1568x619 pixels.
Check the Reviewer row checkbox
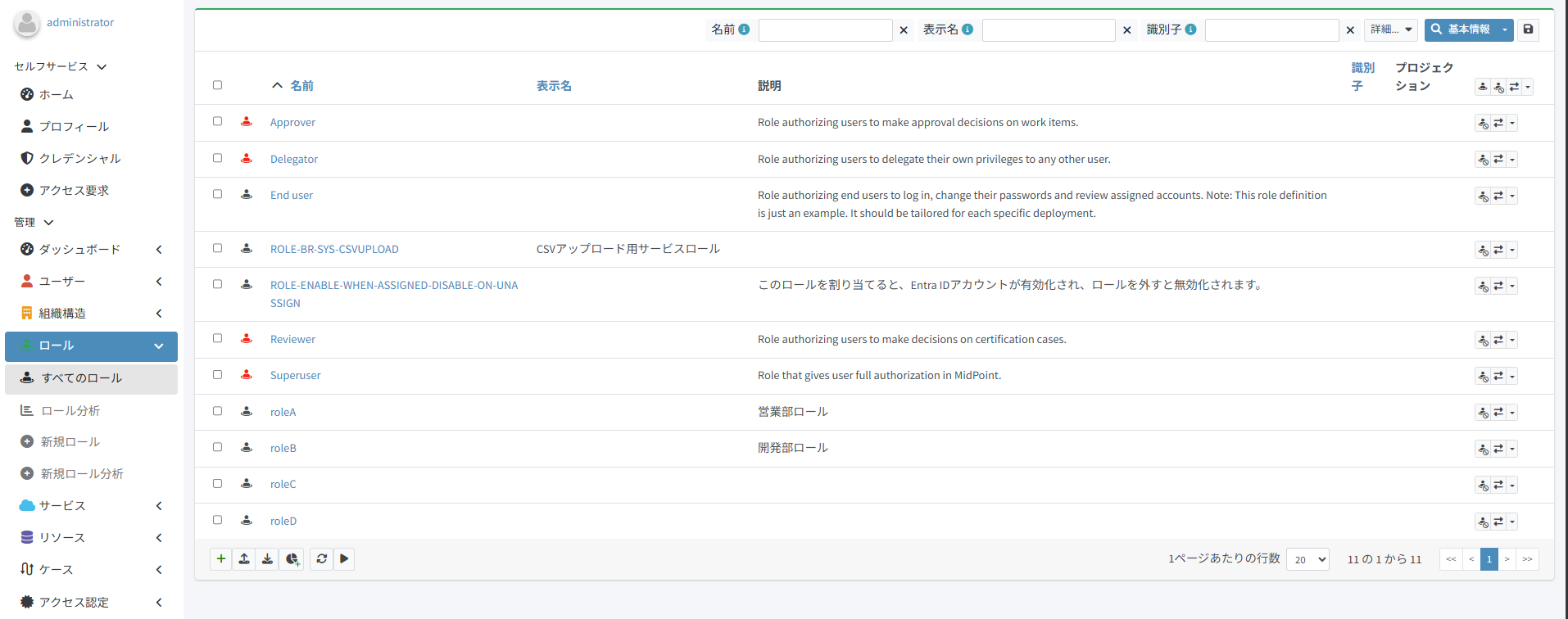[x=217, y=338]
